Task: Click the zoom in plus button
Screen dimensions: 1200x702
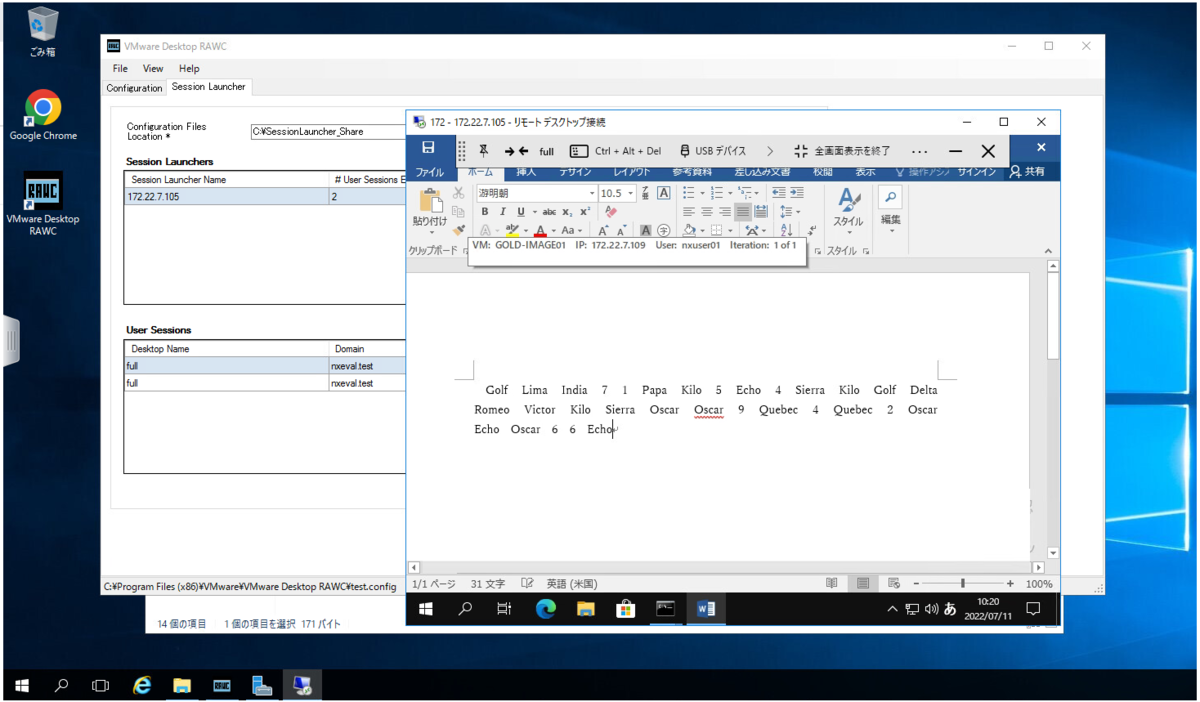Action: click(x=1010, y=583)
